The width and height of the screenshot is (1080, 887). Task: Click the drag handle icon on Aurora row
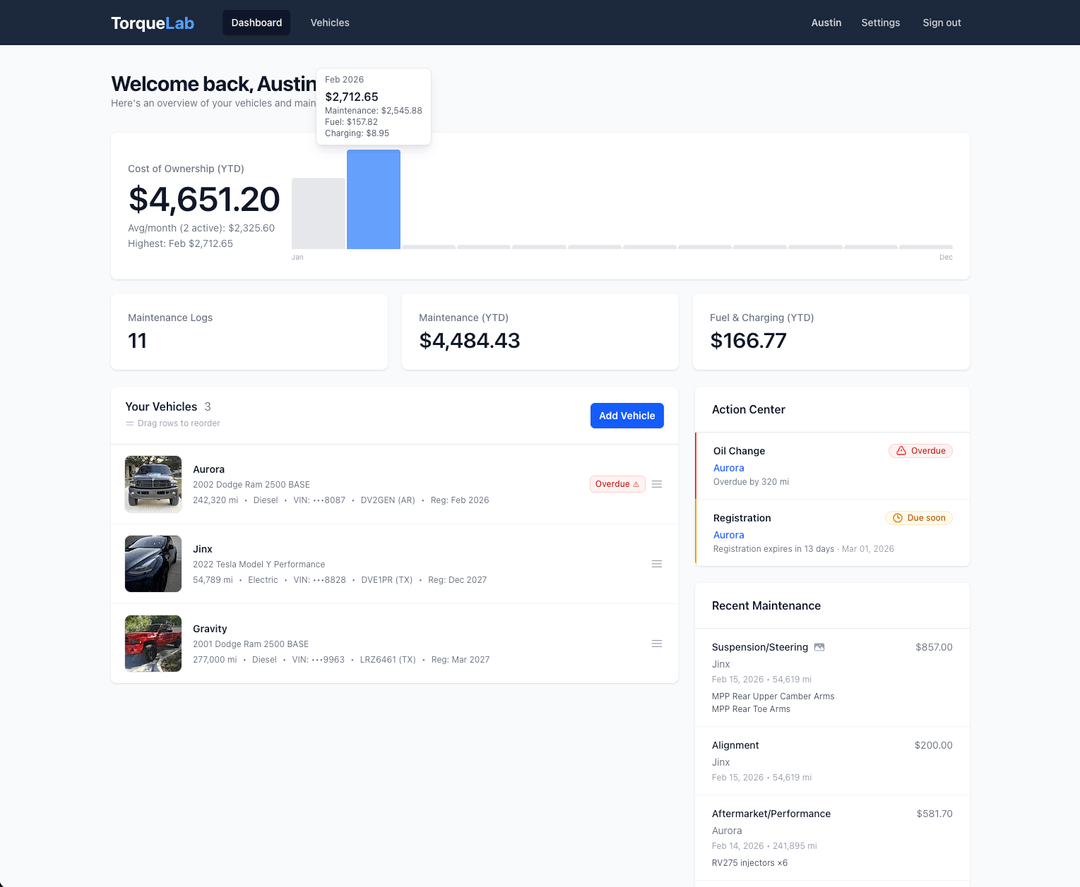657,484
